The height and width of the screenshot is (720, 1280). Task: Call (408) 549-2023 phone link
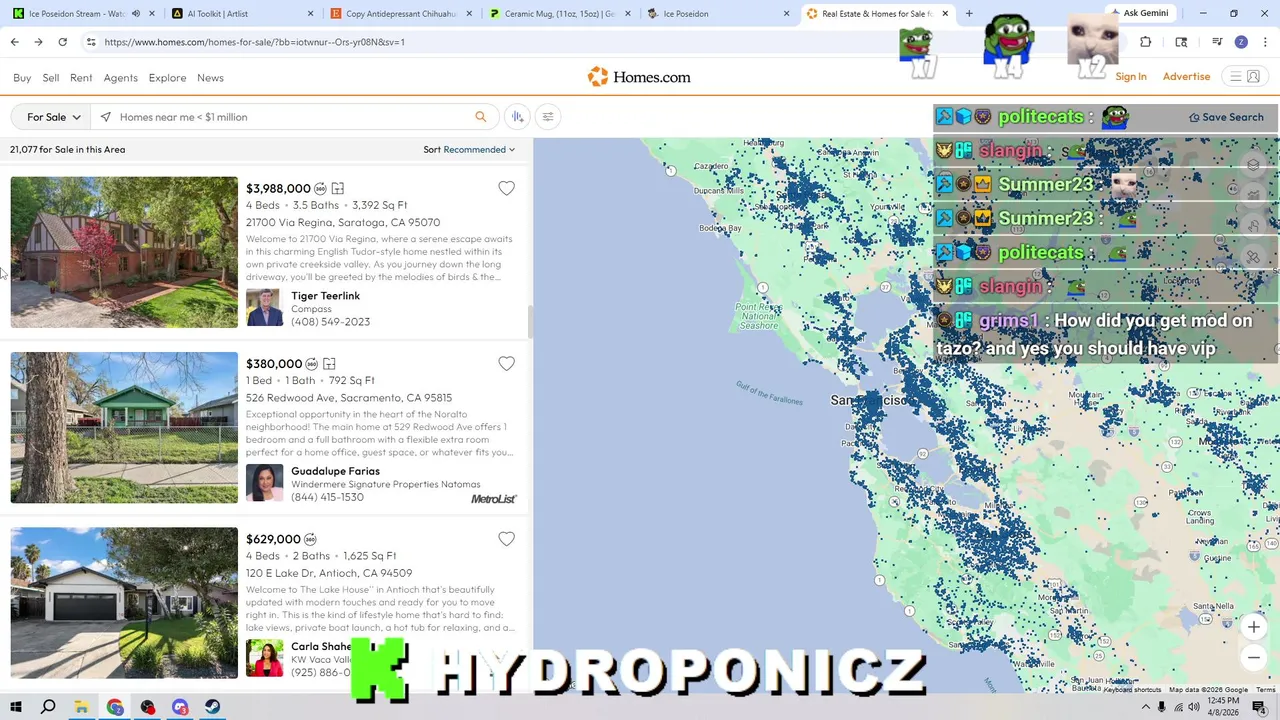tap(330, 322)
